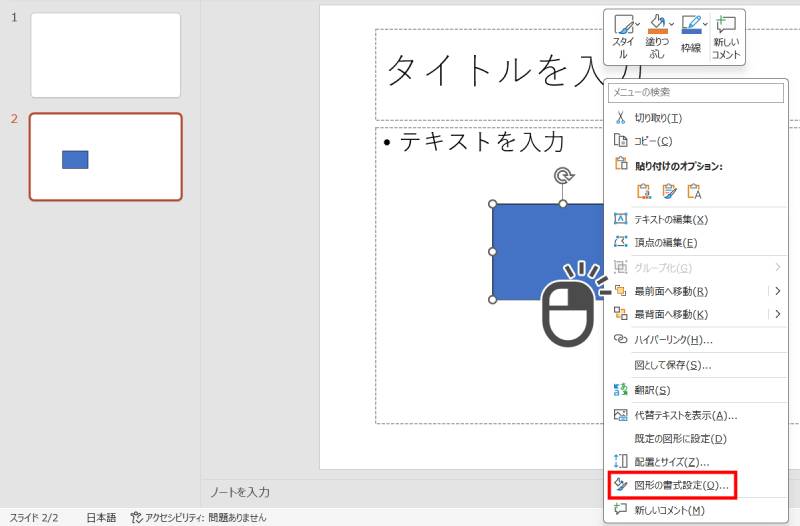Image resolution: width=800 pixels, height=526 pixels.
Task: Expand the 最前面へ移動 submenu arrow
Action: point(778,291)
